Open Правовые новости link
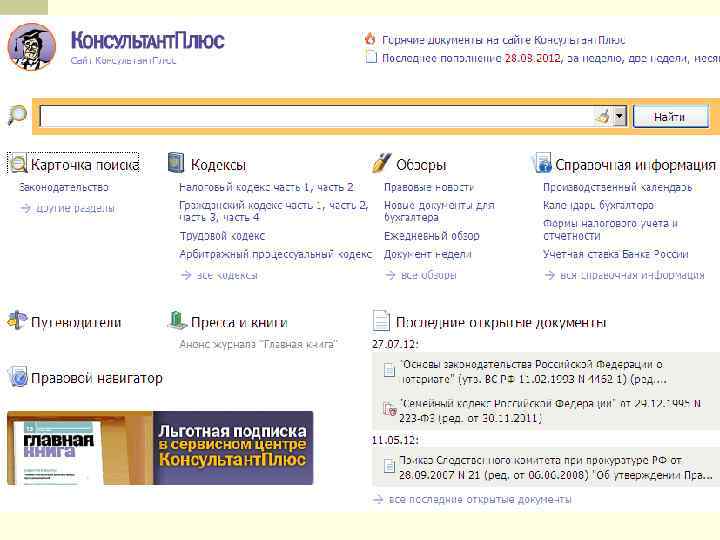Image resolution: width=720 pixels, height=540 pixels. coord(428,187)
